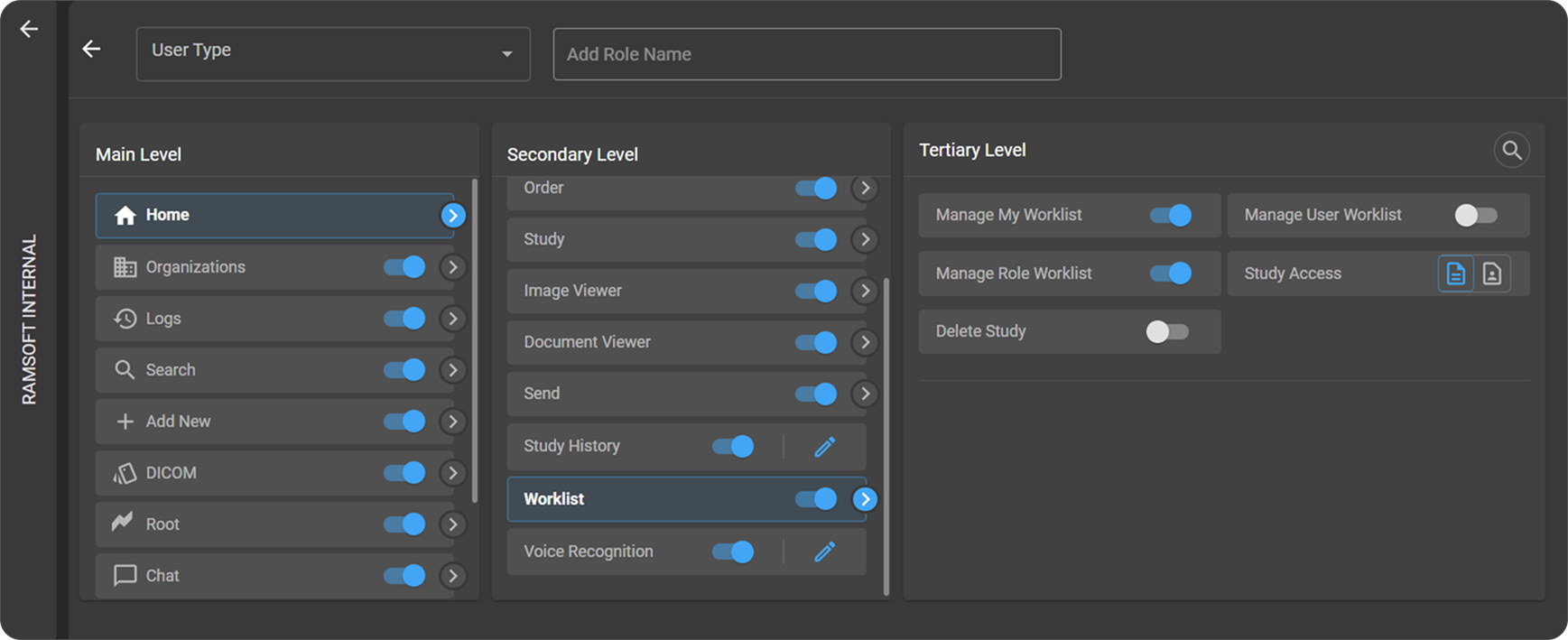Enable the Manage User Worklist toggle
The image size is (1568, 640).
(1476, 215)
